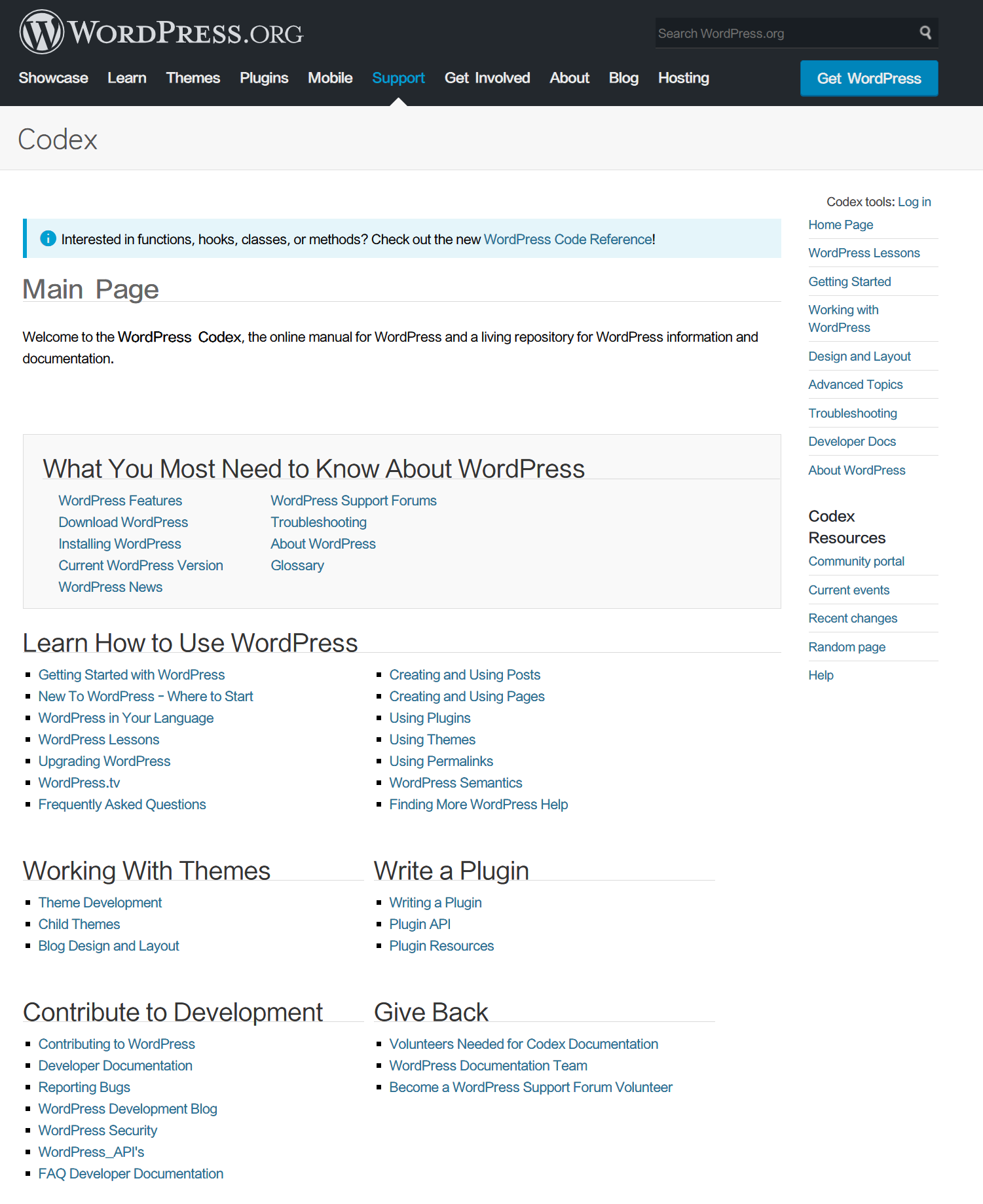Screen dimensions: 983x1204
Task: Open the WordPress Features link
Action: click(121, 501)
